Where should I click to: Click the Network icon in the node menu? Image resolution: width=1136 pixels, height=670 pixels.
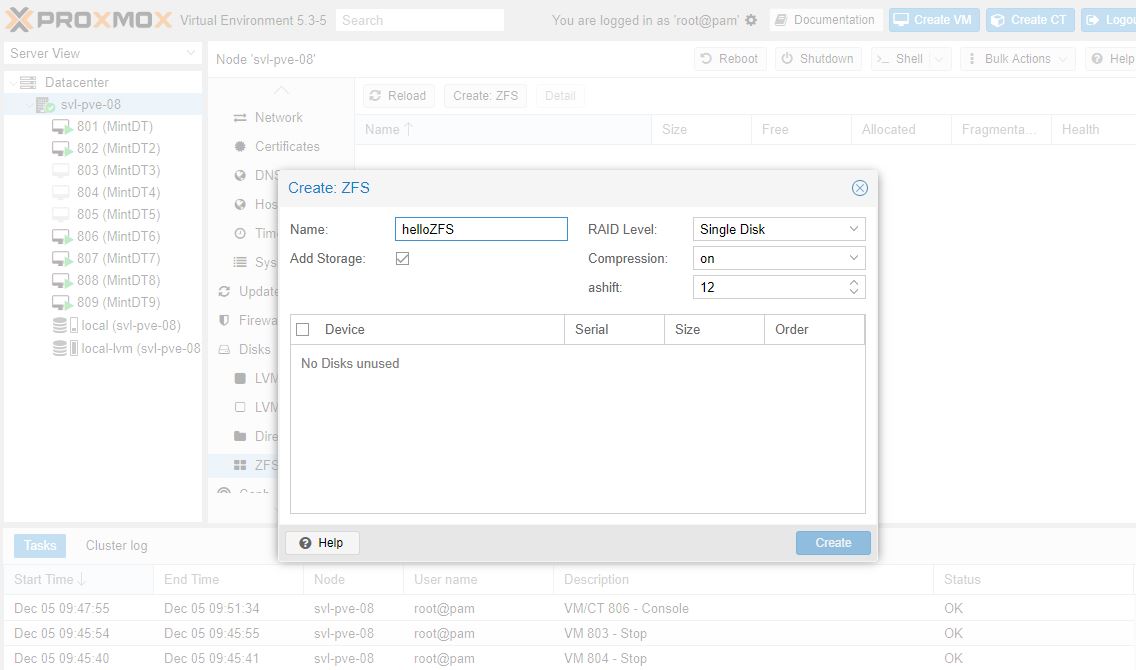[240, 118]
